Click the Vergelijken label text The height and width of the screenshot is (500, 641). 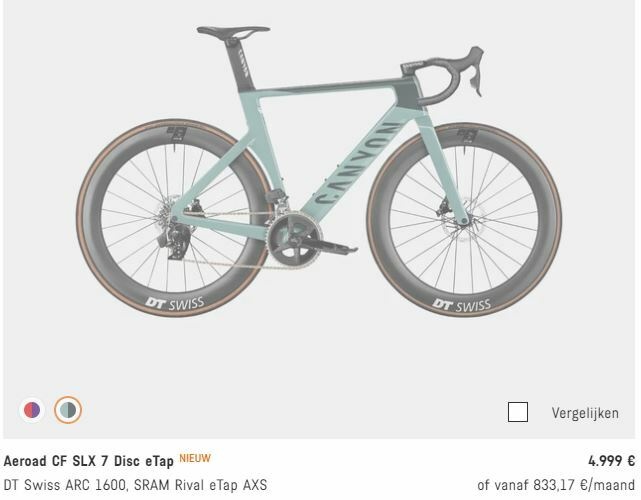pos(585,413)
